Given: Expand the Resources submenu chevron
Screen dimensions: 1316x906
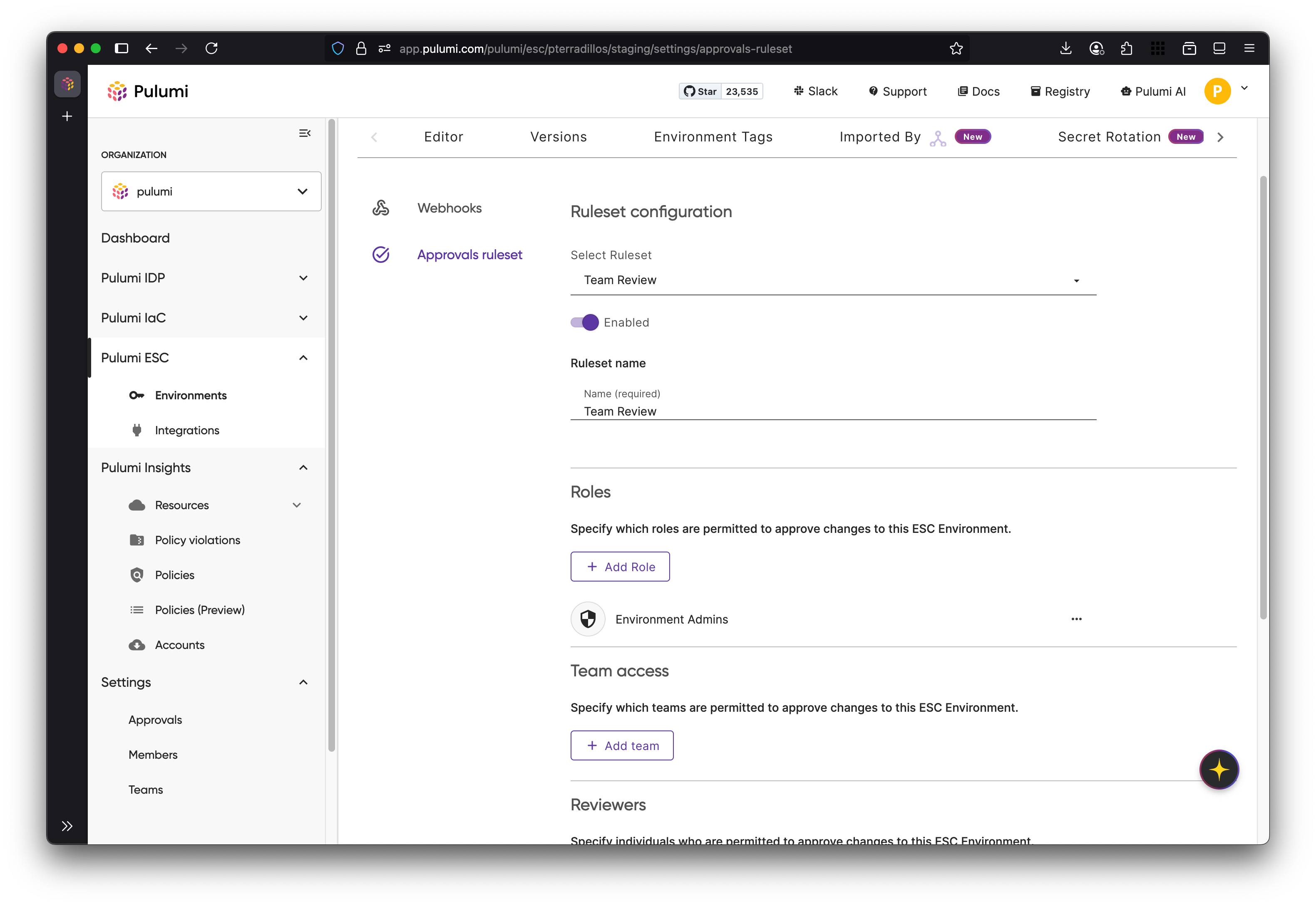Looking at the screenshot, I should [x=296, y=505].
